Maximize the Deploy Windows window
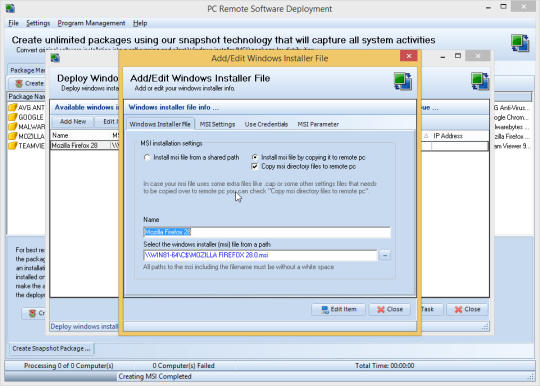The width and height of the screenshot is (540, 386). click(x=458, y=55)
